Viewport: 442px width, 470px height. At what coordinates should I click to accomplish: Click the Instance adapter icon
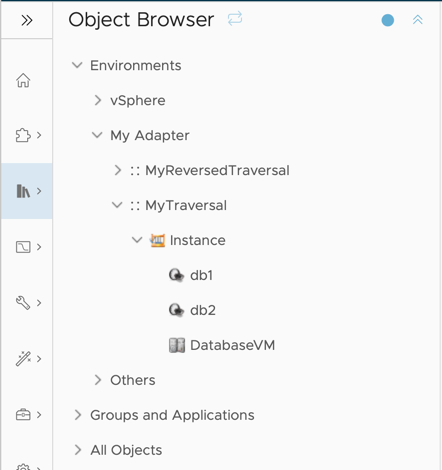pyautogui.click(x=157, y=240)
